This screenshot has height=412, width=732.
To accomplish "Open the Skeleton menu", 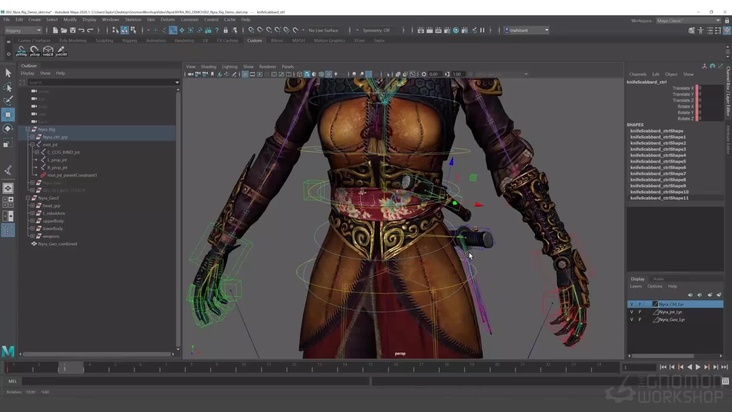I will (x=133, y=20).
